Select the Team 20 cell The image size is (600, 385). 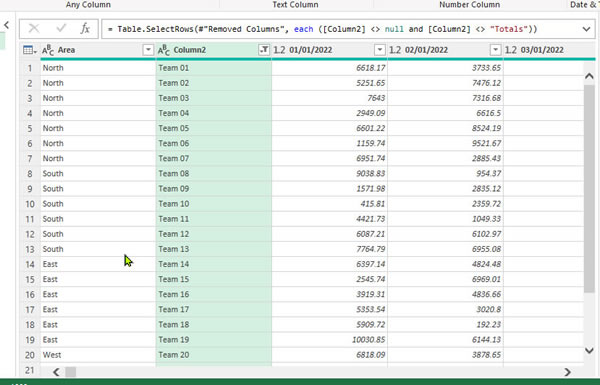[x=214, y=355]
